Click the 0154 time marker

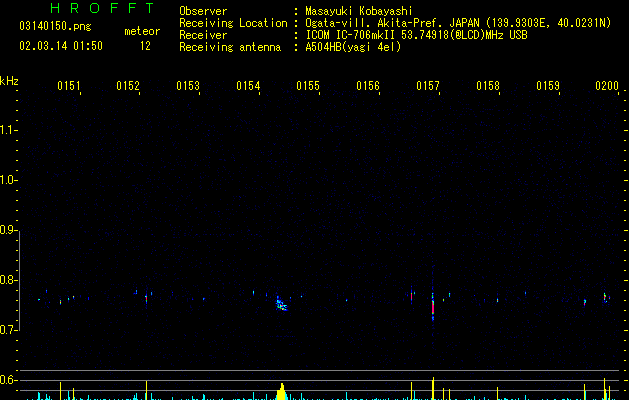click(248, 86)
